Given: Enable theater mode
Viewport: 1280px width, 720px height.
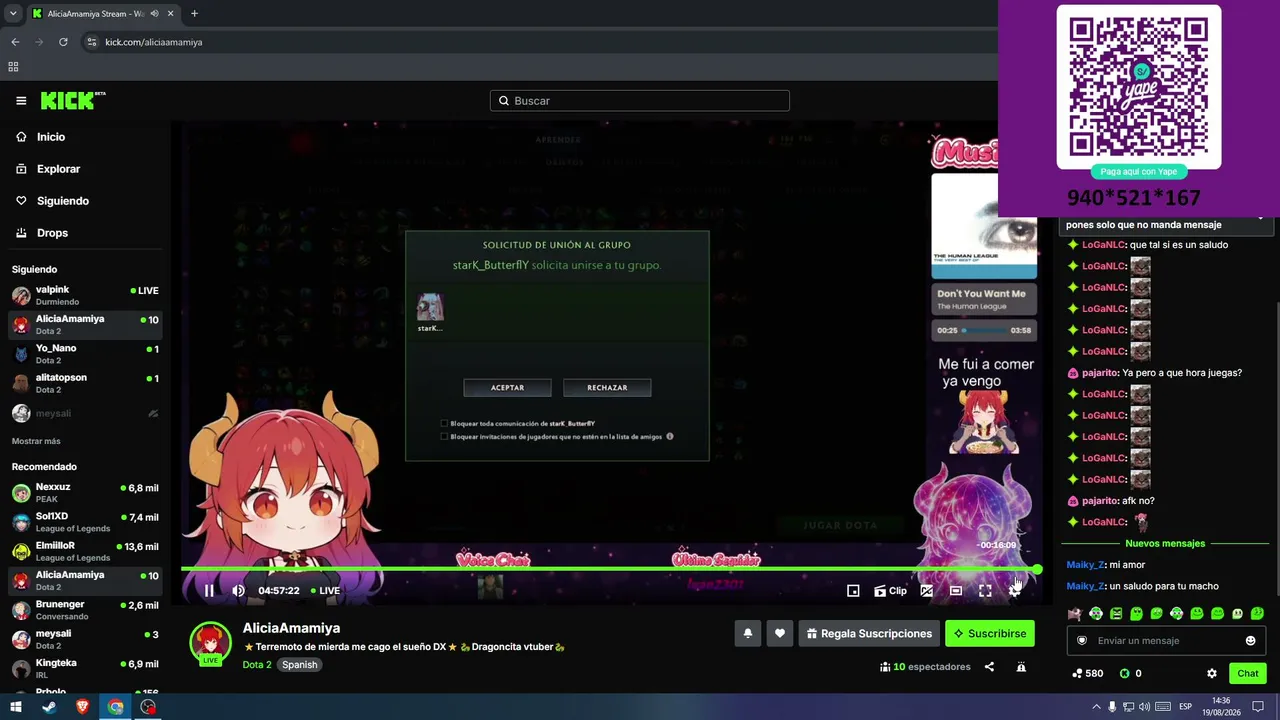Looking at the screenshot, I should 956,591.
